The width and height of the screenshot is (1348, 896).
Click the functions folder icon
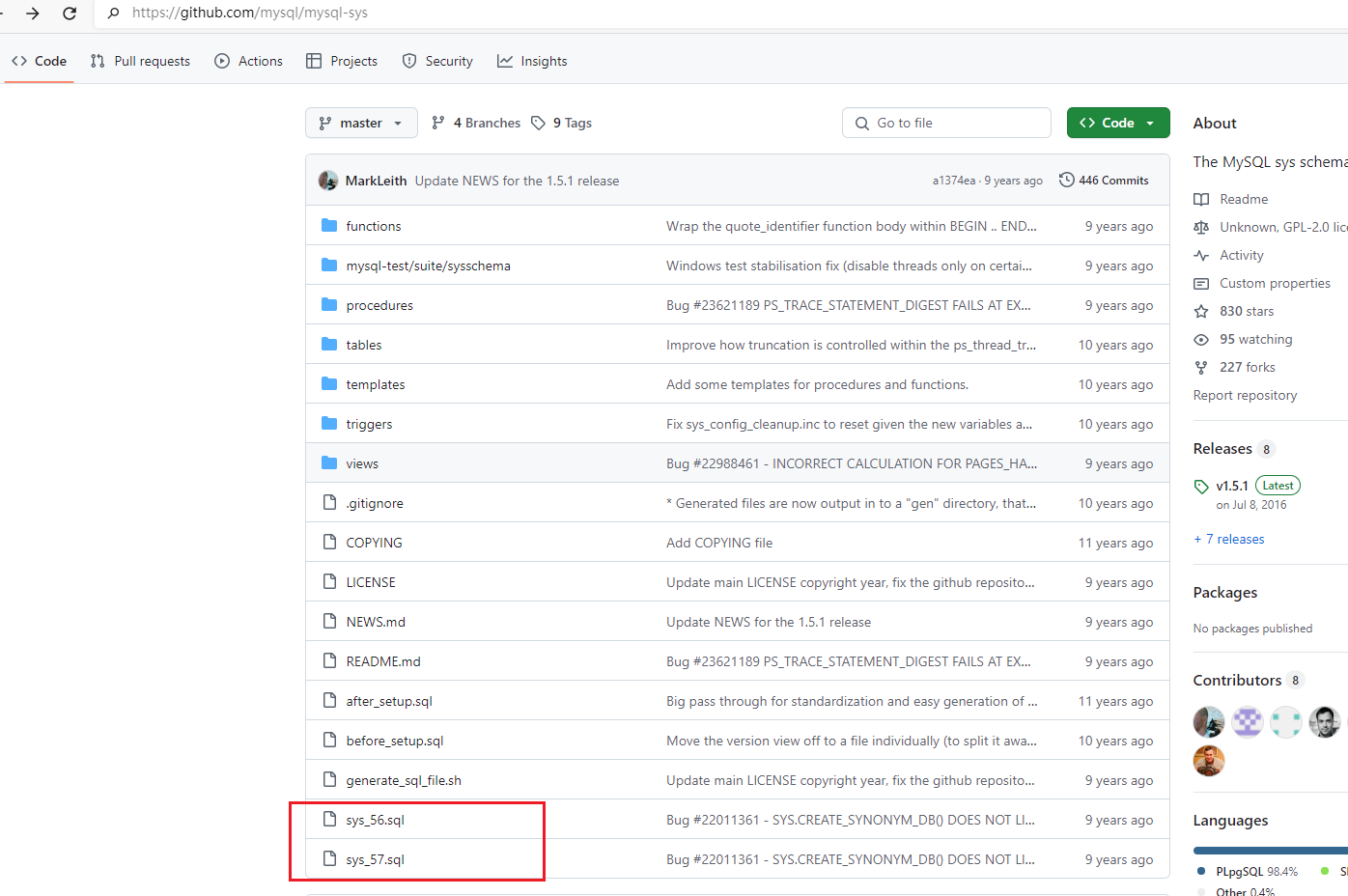click(329, 226)
